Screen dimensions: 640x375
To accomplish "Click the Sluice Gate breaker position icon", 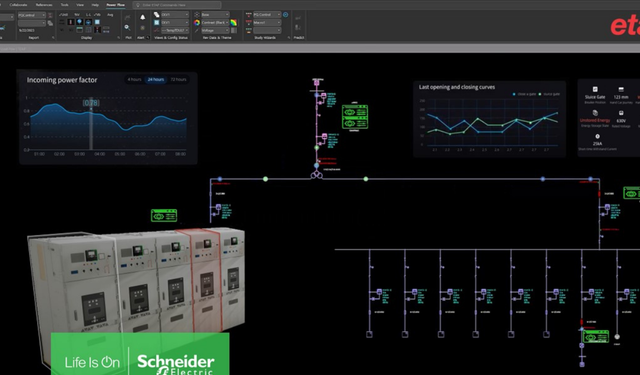I will tap(595, 89).
